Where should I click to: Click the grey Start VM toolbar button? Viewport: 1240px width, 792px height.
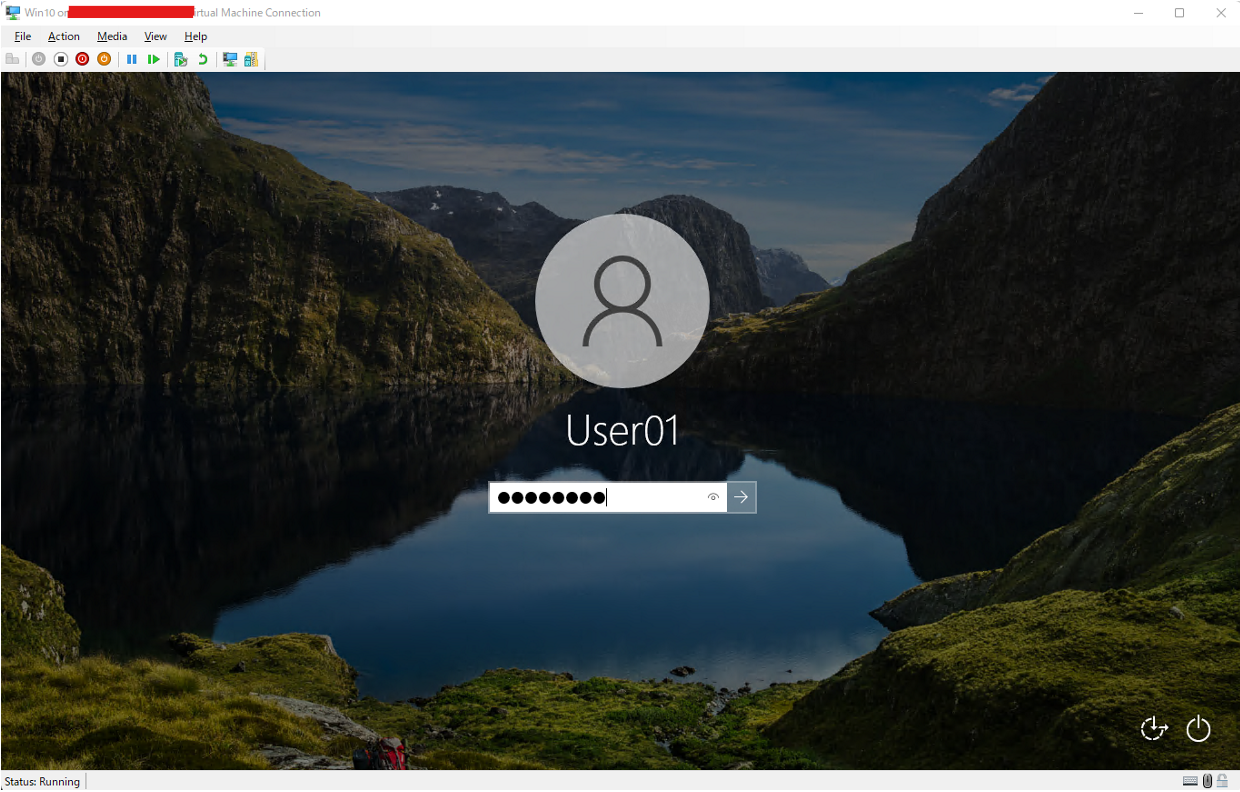click(38, 59)
